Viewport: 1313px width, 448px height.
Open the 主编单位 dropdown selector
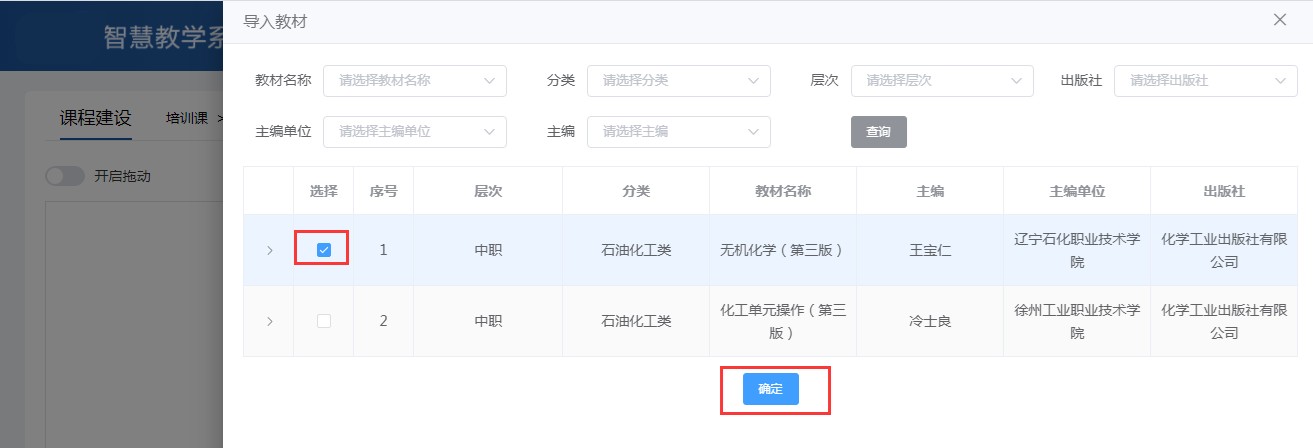[x=414, y=131]
